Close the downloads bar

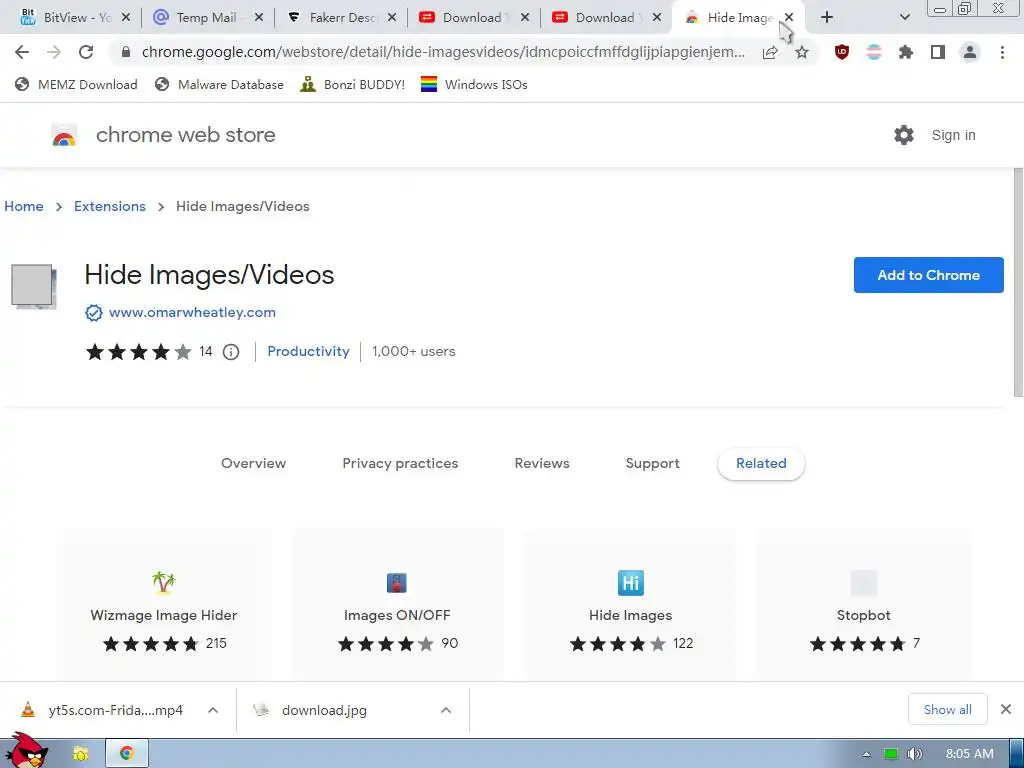(x=1006, y=709)
